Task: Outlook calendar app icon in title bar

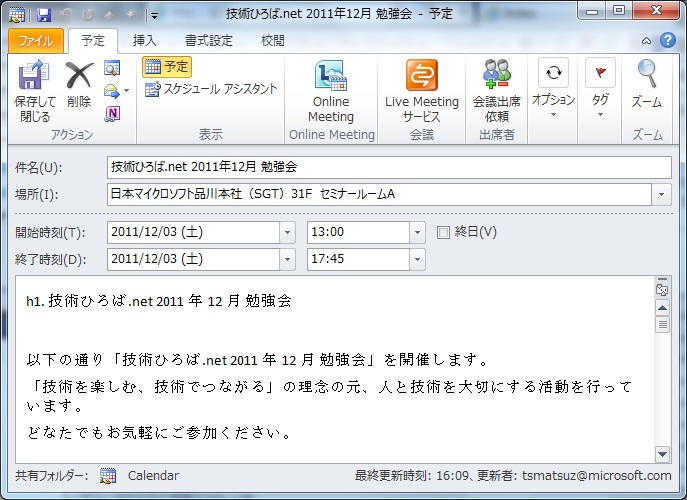Action: 17,15
